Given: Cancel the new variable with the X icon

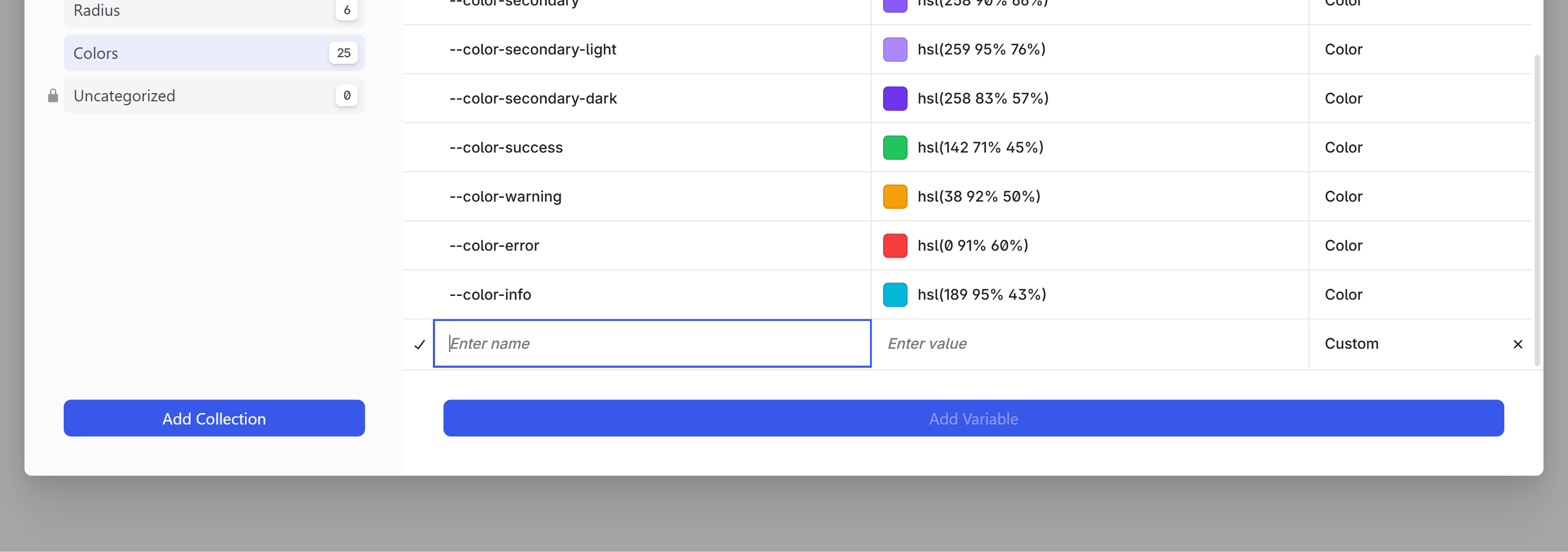Looking at the screenshot, I should pyautogui.click(x=1518, y=344).
